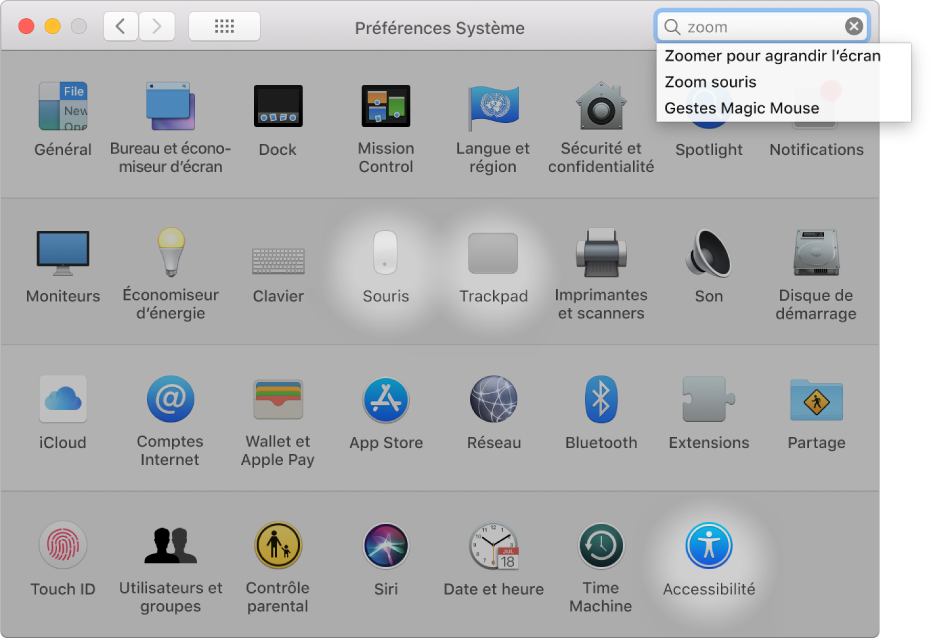Click the yellow minimize window button

point(52,26)
